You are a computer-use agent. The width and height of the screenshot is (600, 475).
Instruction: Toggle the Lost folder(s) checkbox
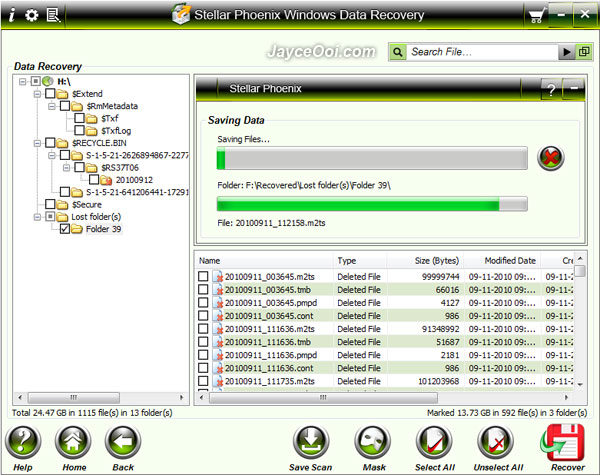pos(50,217)
